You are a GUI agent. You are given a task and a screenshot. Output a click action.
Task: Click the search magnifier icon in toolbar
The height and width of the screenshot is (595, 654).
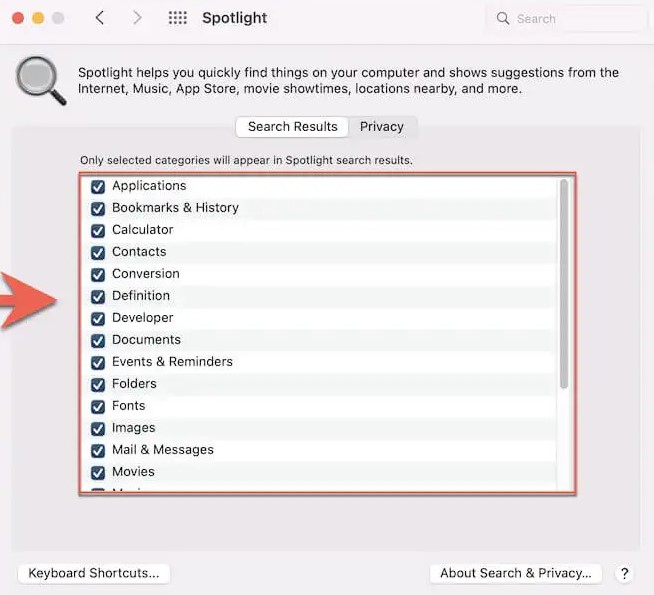click(503, 18)
